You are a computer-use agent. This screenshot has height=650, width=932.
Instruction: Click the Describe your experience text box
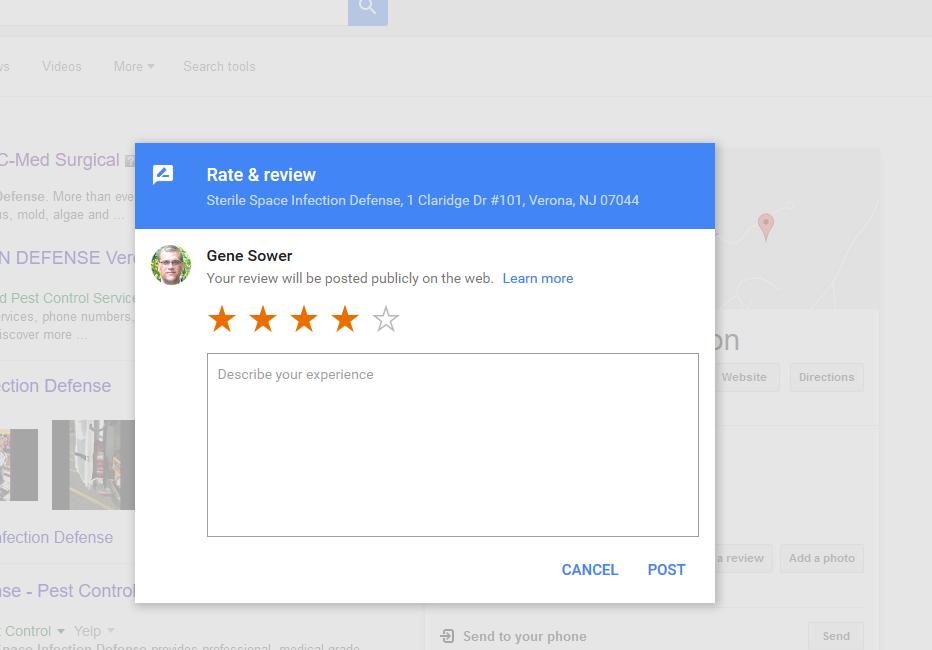(452, 445)
